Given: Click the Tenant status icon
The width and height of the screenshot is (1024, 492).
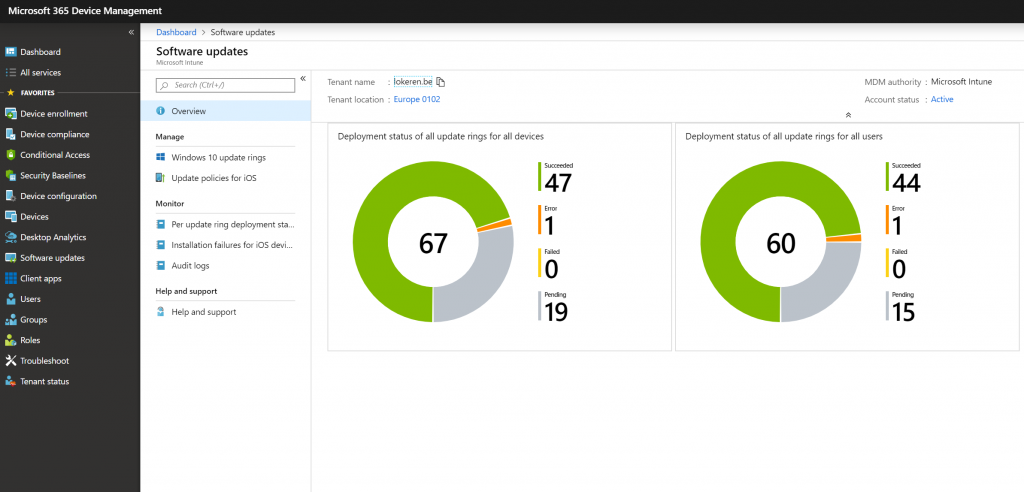Looking at the screenshot, I should click(x=10, y=381).
